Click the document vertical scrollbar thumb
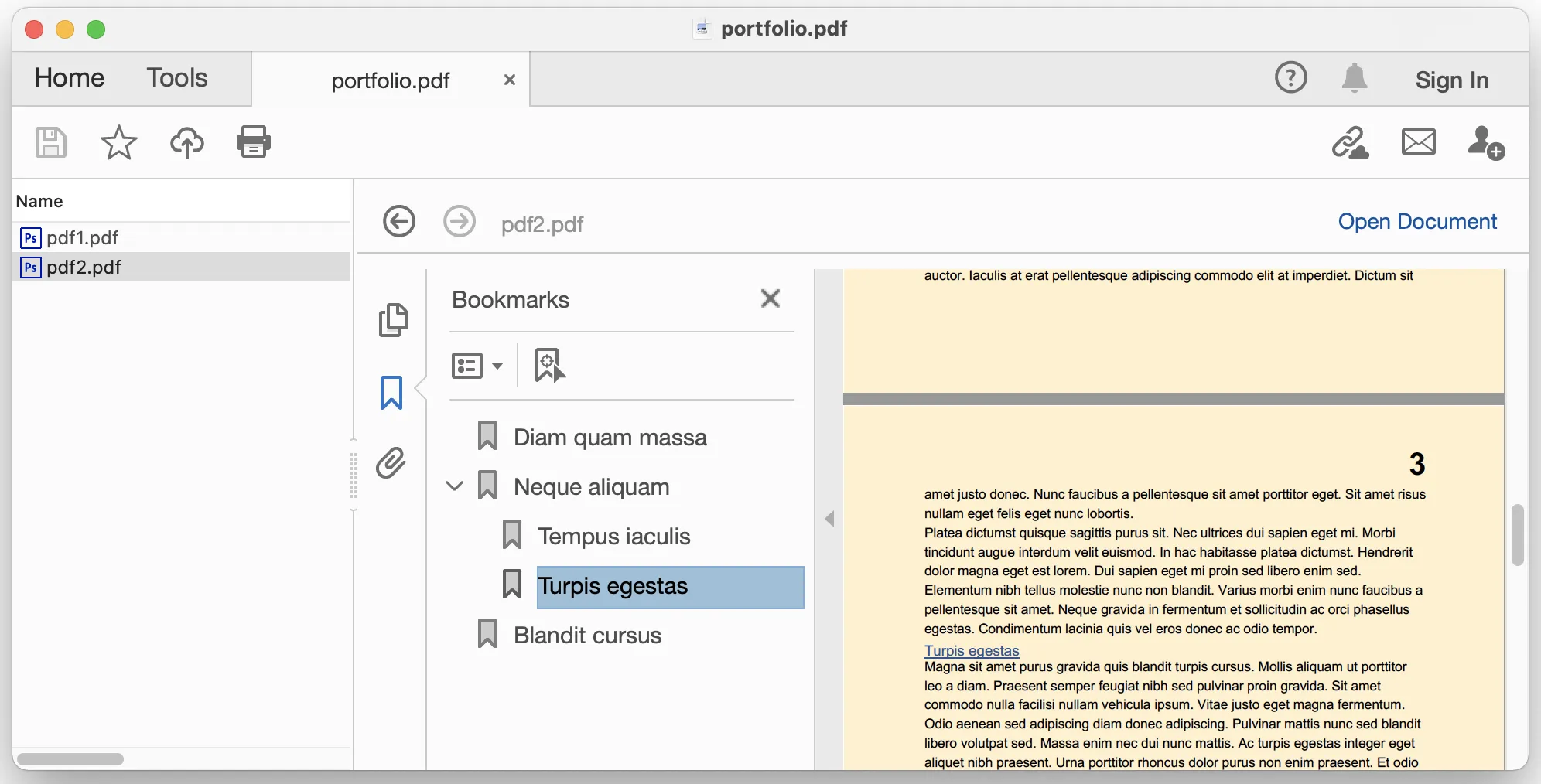 pyautogui.click(x=1517, y=534)
